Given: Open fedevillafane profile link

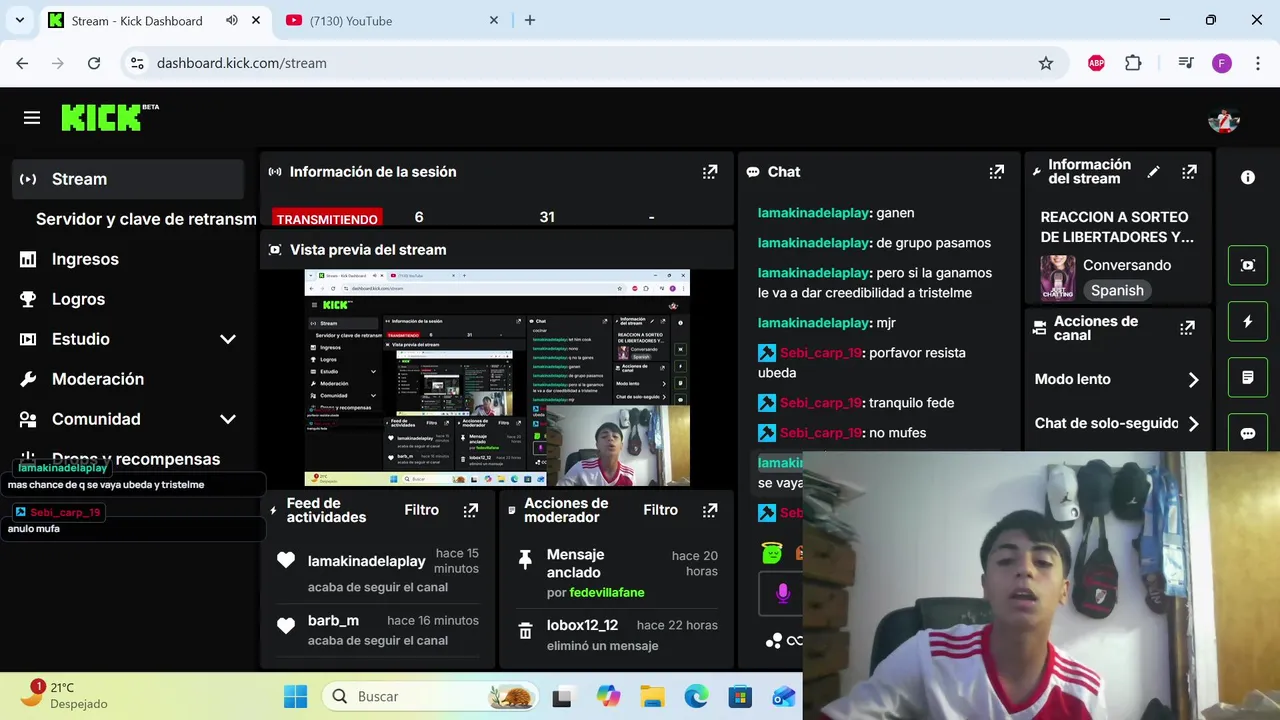Looking at the screenshot, I should coord(607,593).
